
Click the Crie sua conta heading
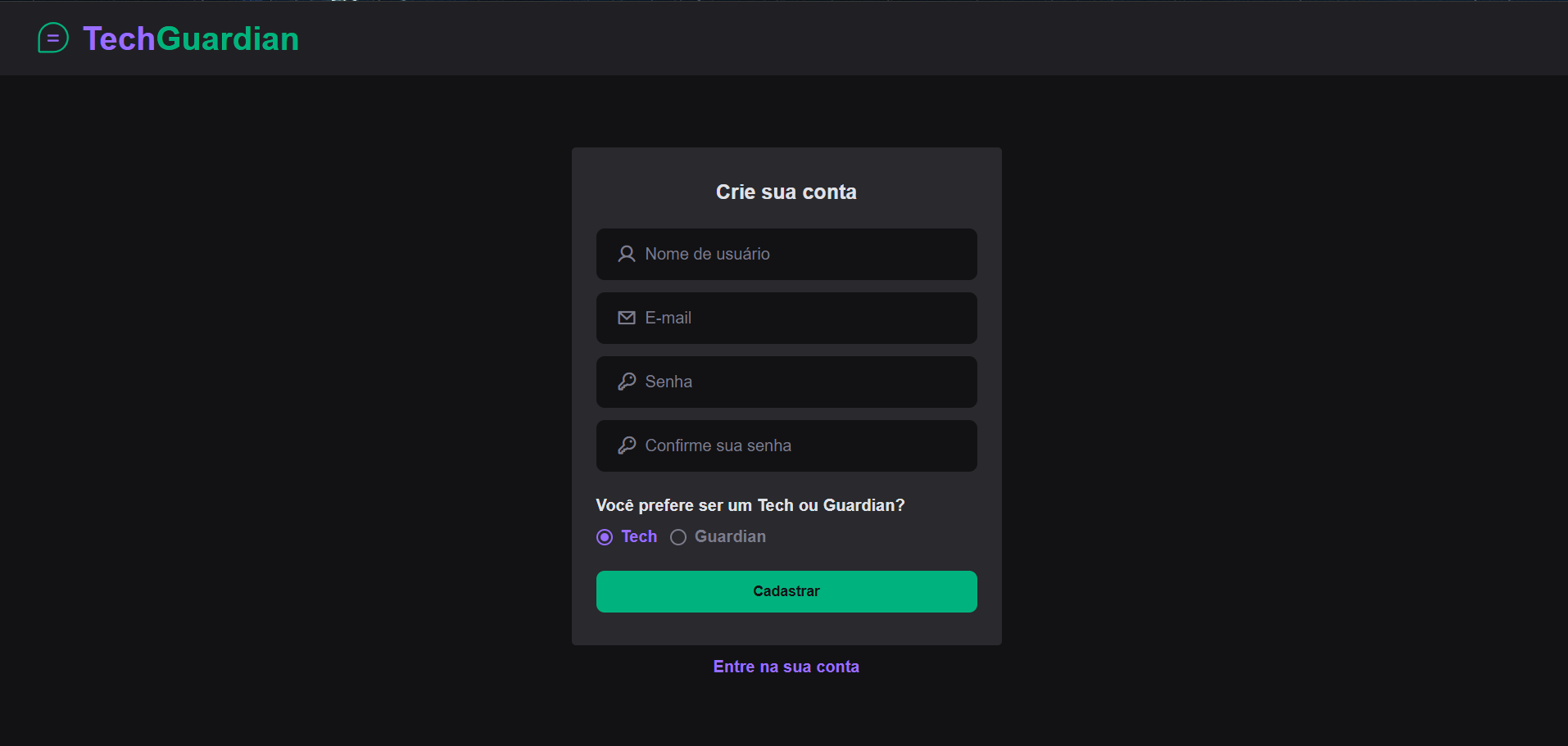pyautogui.click(x=786, y=192)
